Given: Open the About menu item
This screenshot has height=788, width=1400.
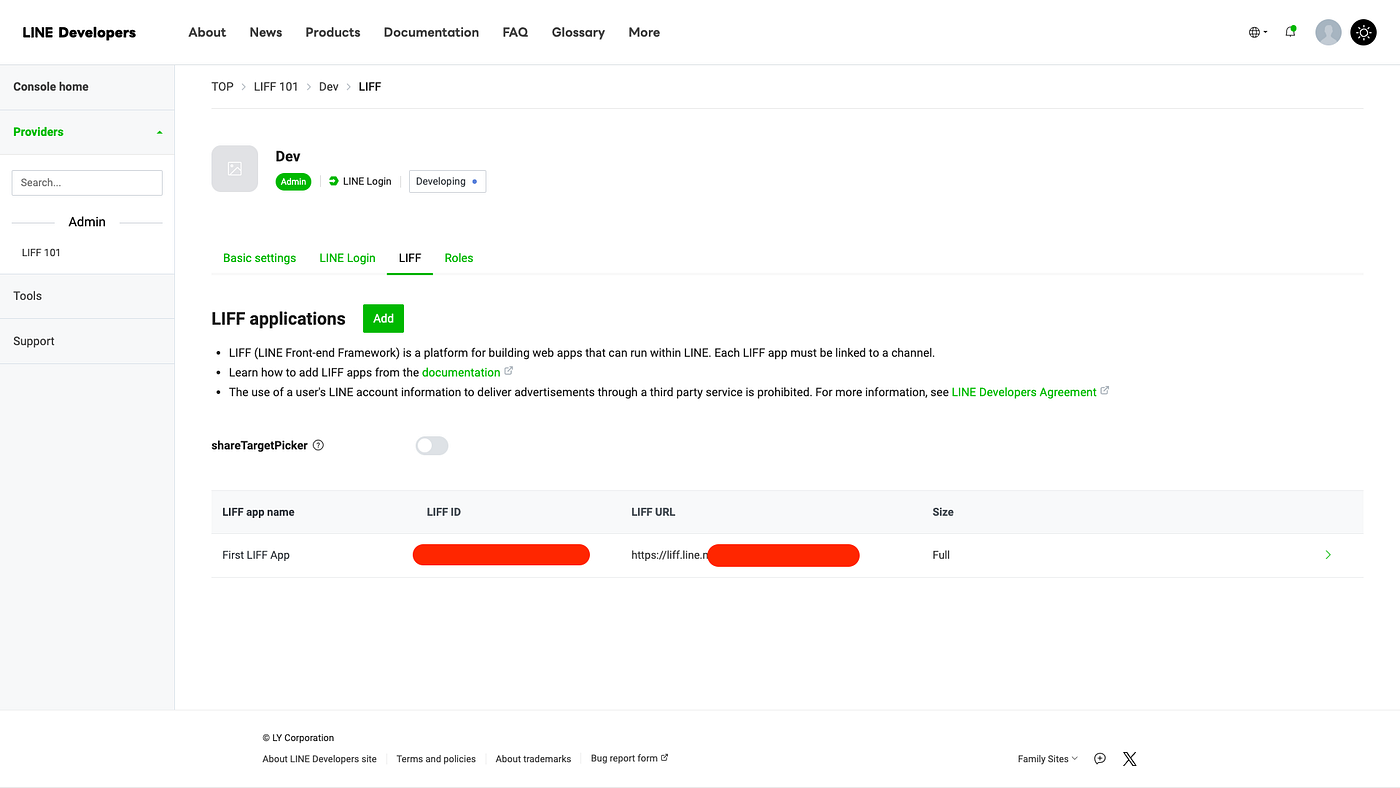Looking at the screenshot, I should point(207,33).
